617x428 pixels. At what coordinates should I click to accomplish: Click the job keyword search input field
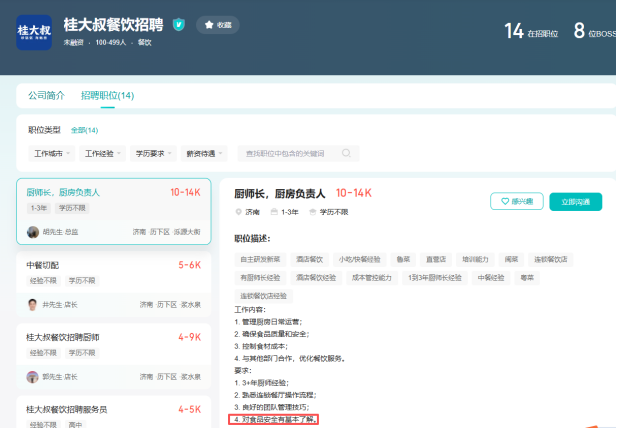[x=298, y=153]
